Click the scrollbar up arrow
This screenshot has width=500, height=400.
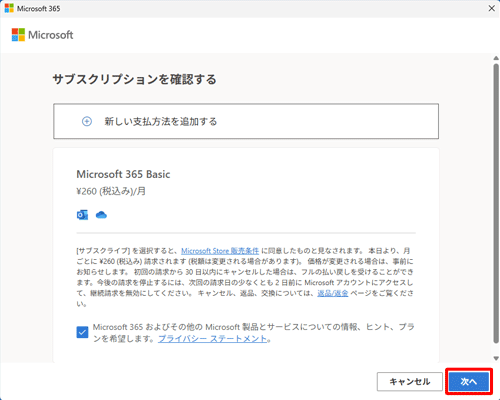(x=496, y=58)
